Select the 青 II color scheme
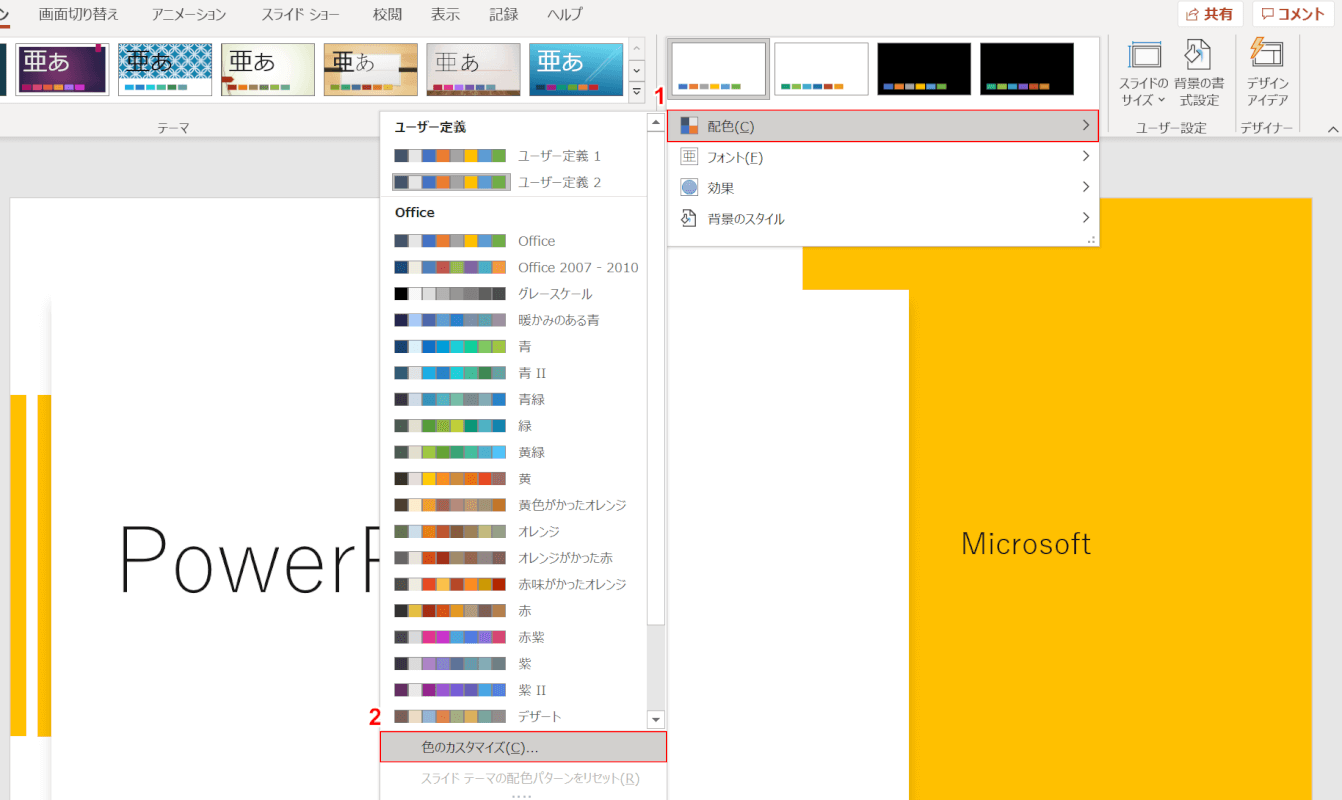The width and height of the screenshot is (1342, 800). pos(514,373)
